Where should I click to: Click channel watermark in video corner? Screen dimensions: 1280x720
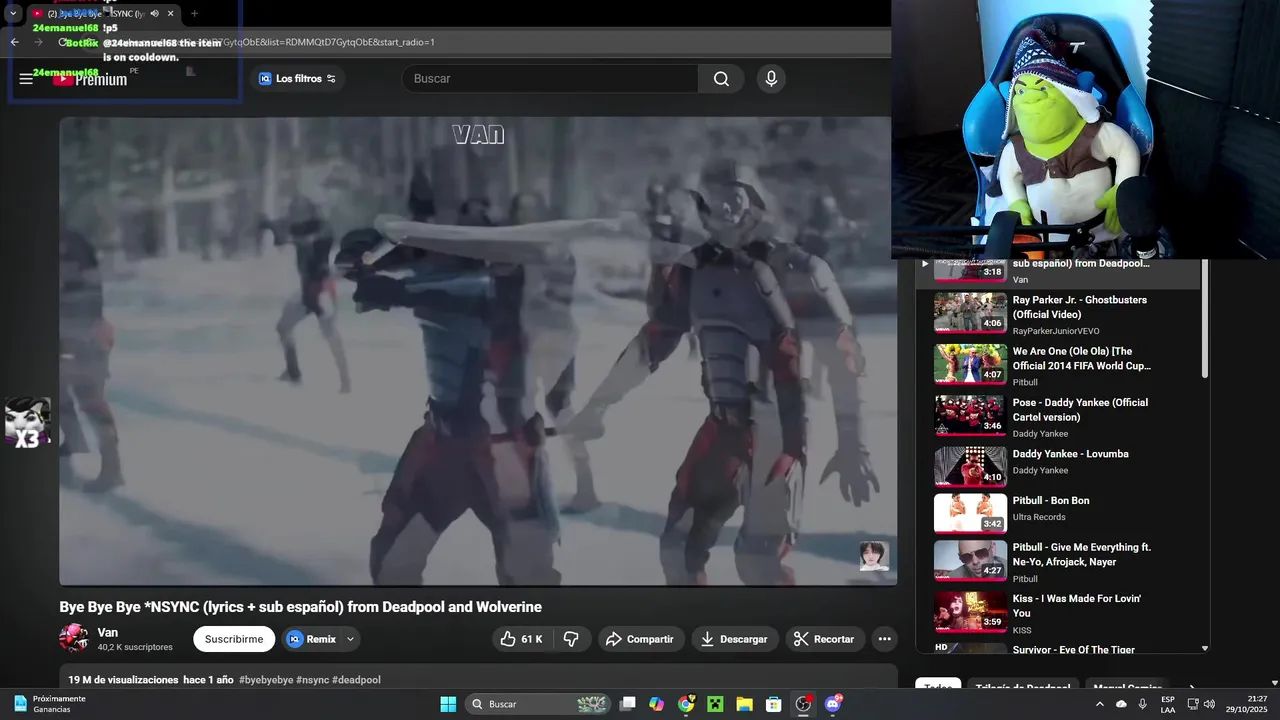tap(874, 556)
